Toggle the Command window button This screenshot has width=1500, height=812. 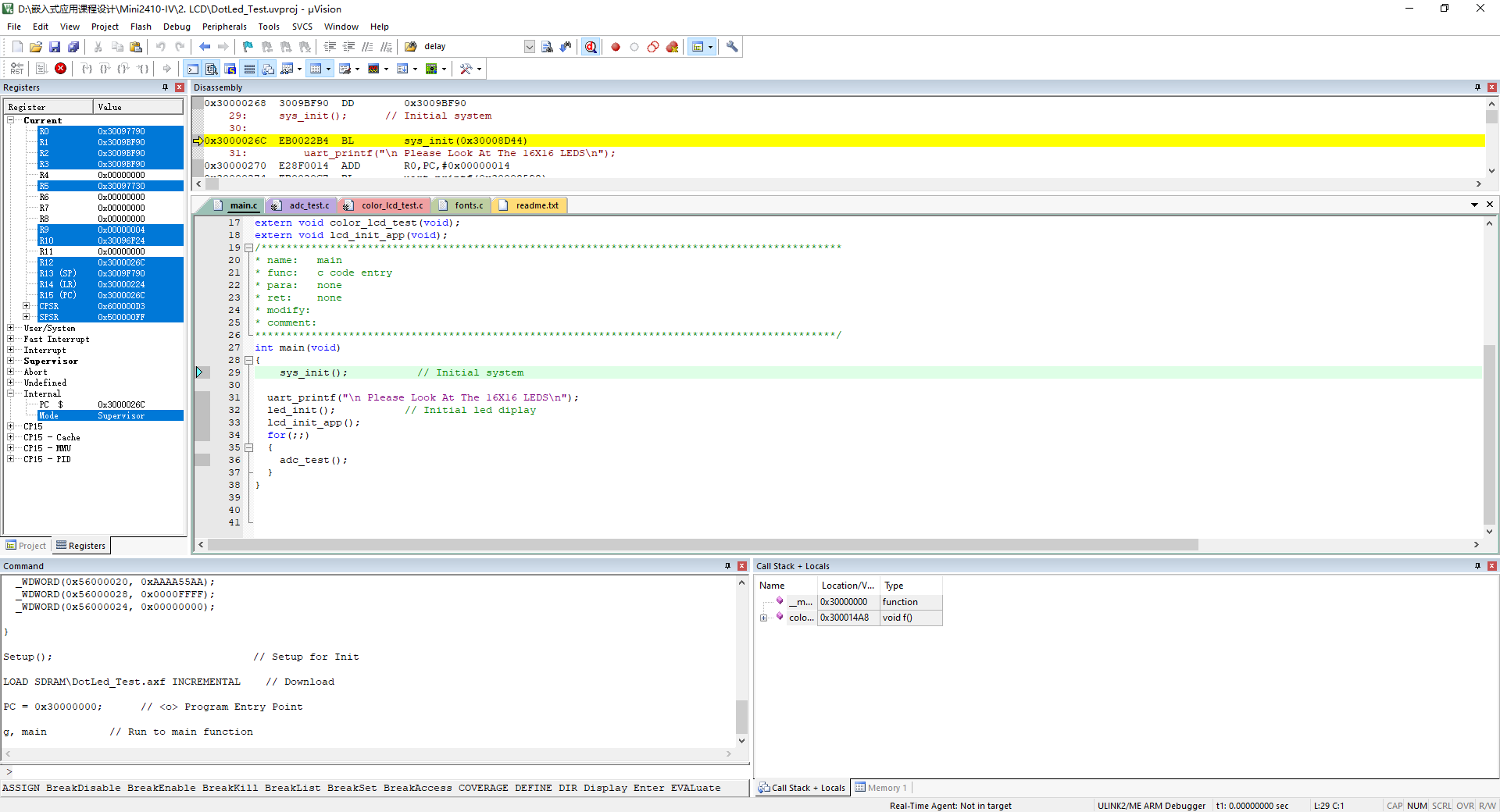coord(193,69)
